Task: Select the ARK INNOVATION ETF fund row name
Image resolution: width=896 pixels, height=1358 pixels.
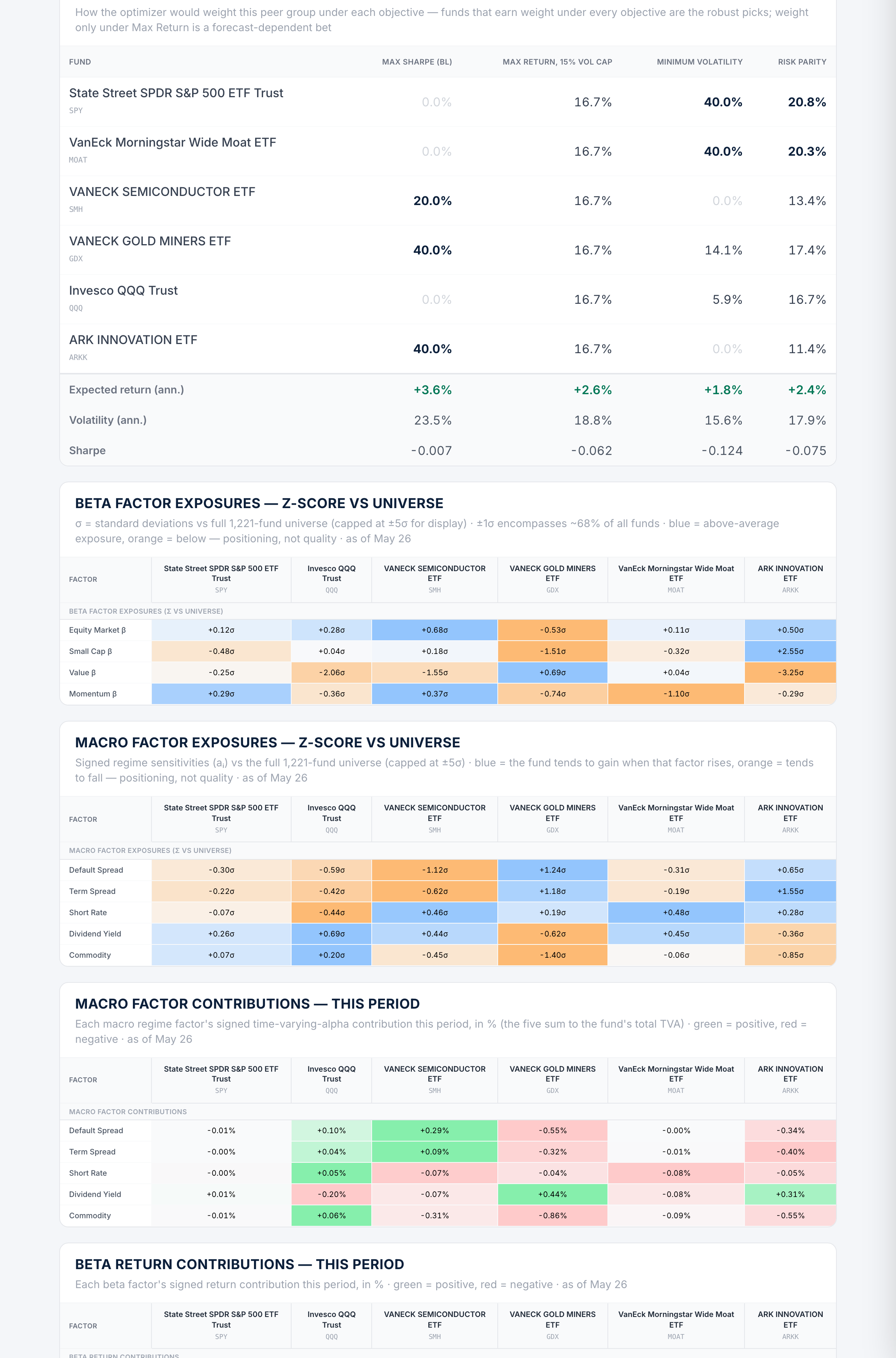Action: 133,339
